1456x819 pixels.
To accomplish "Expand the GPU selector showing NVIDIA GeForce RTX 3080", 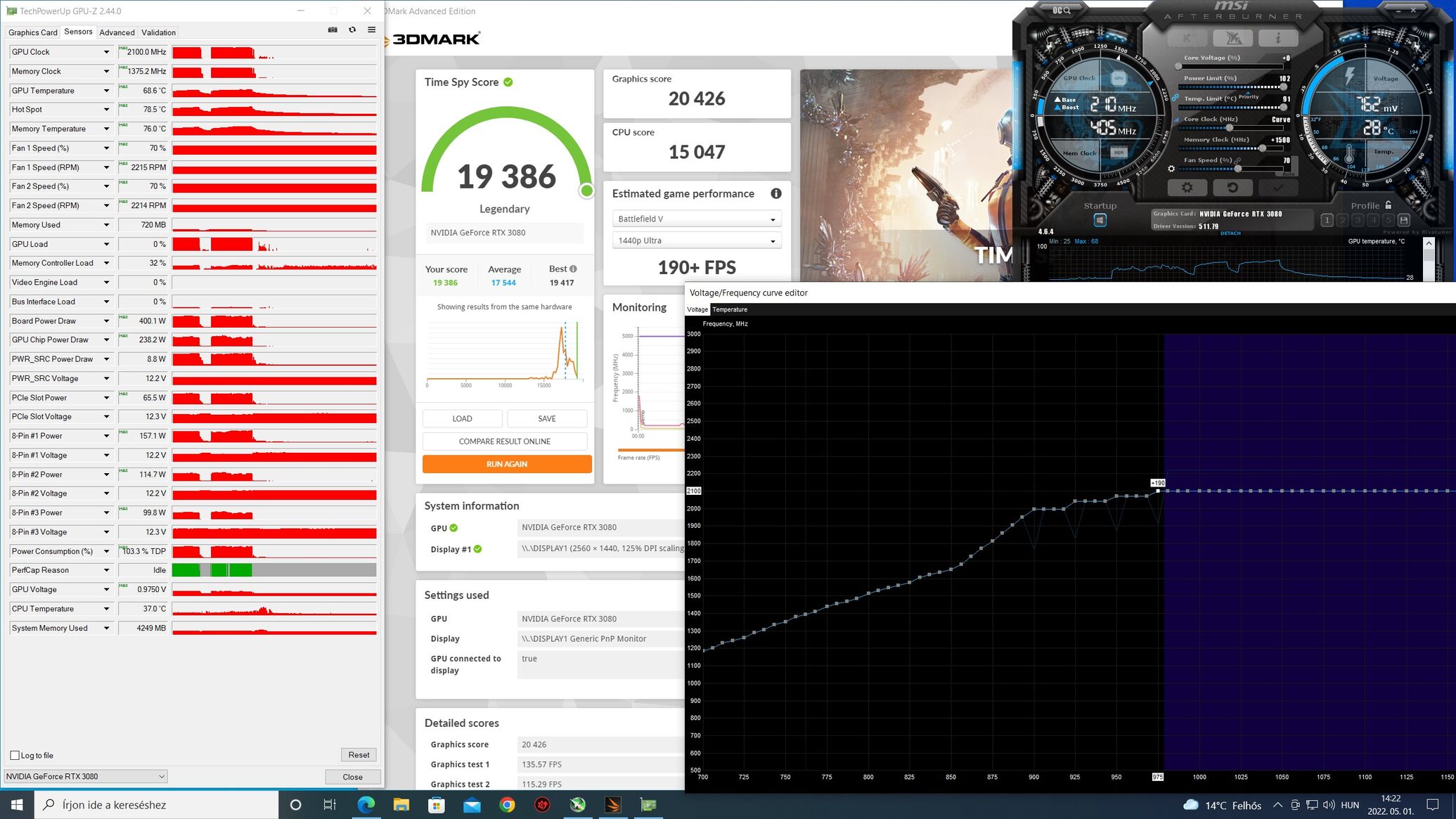I will pyautogui.click(x=85, y=776).
